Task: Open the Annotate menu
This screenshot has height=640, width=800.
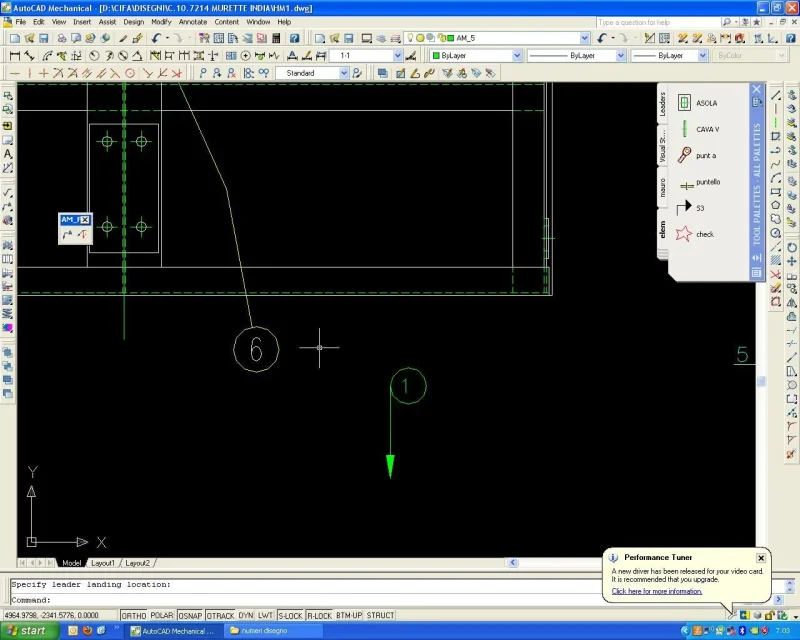Action: click(193, 22)
